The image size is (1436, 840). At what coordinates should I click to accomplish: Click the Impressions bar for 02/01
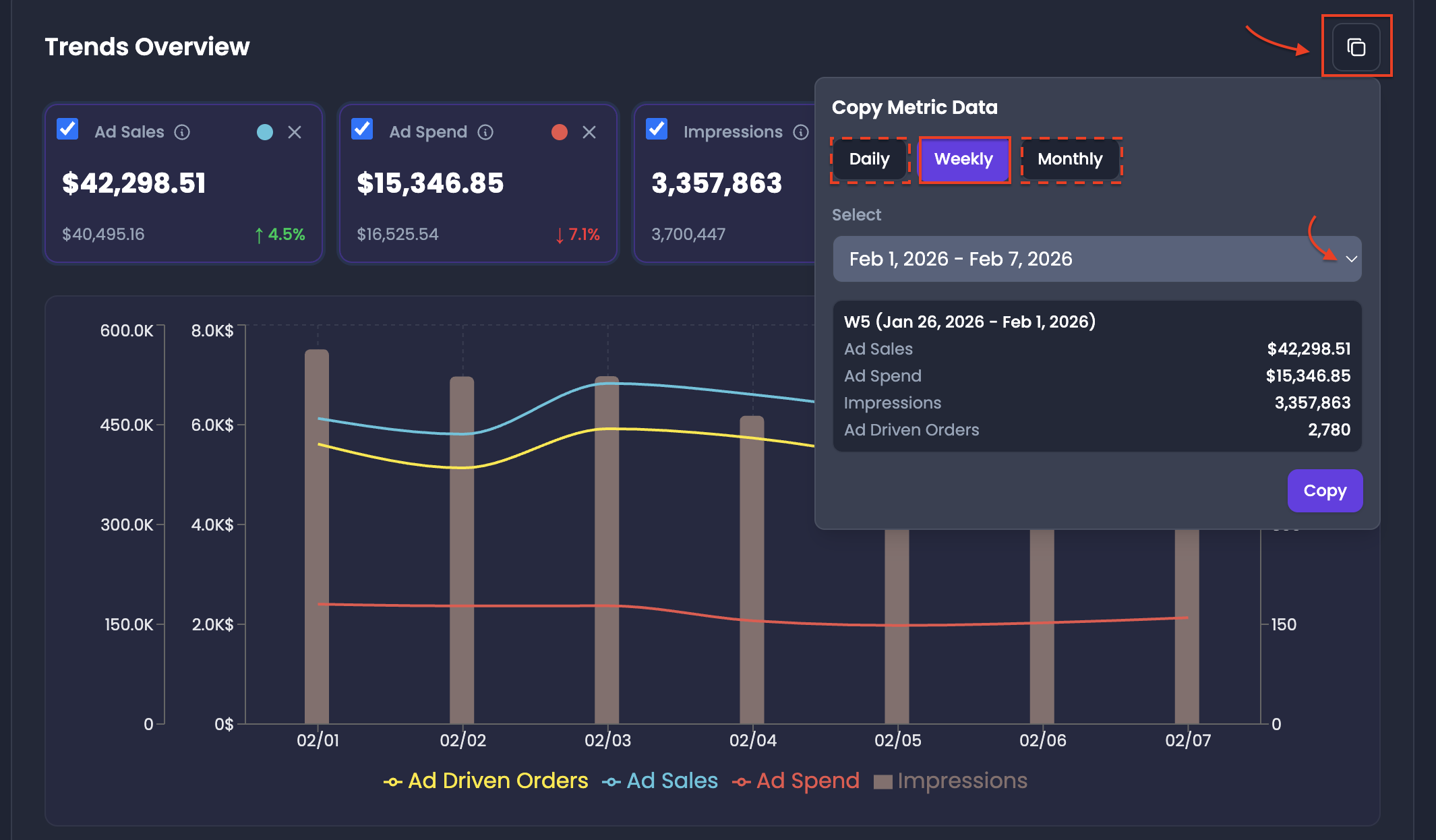pos(317,537)
